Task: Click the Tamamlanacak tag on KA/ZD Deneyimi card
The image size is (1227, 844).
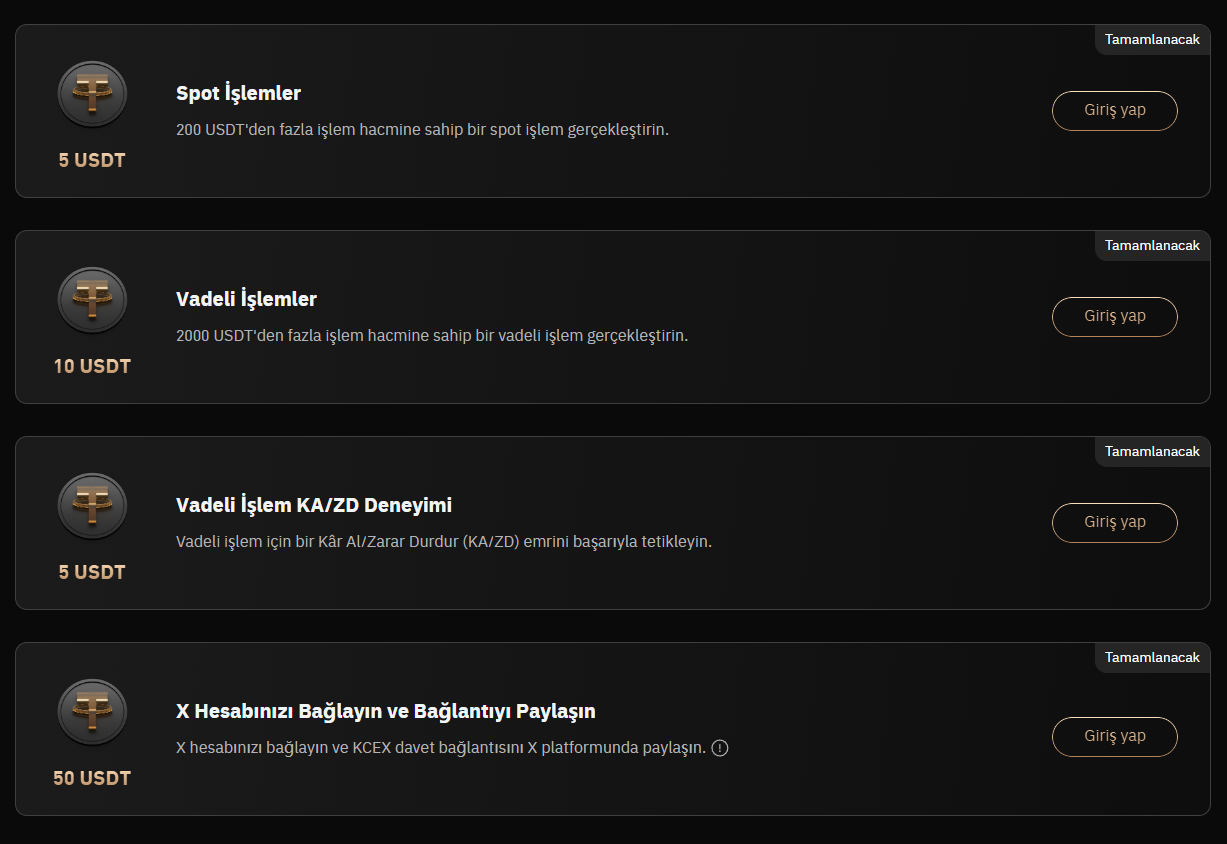Action: (x=1152, y=452)
